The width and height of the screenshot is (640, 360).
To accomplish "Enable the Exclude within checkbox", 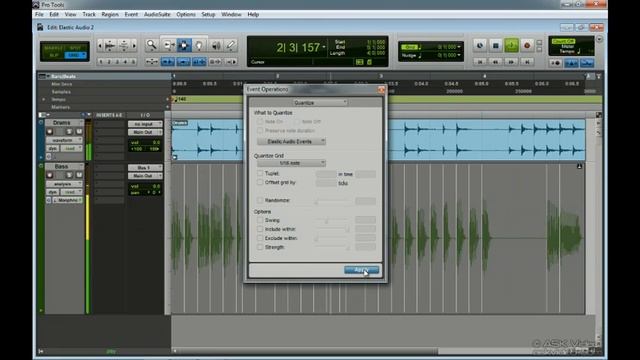I will (x=260, y=238).
